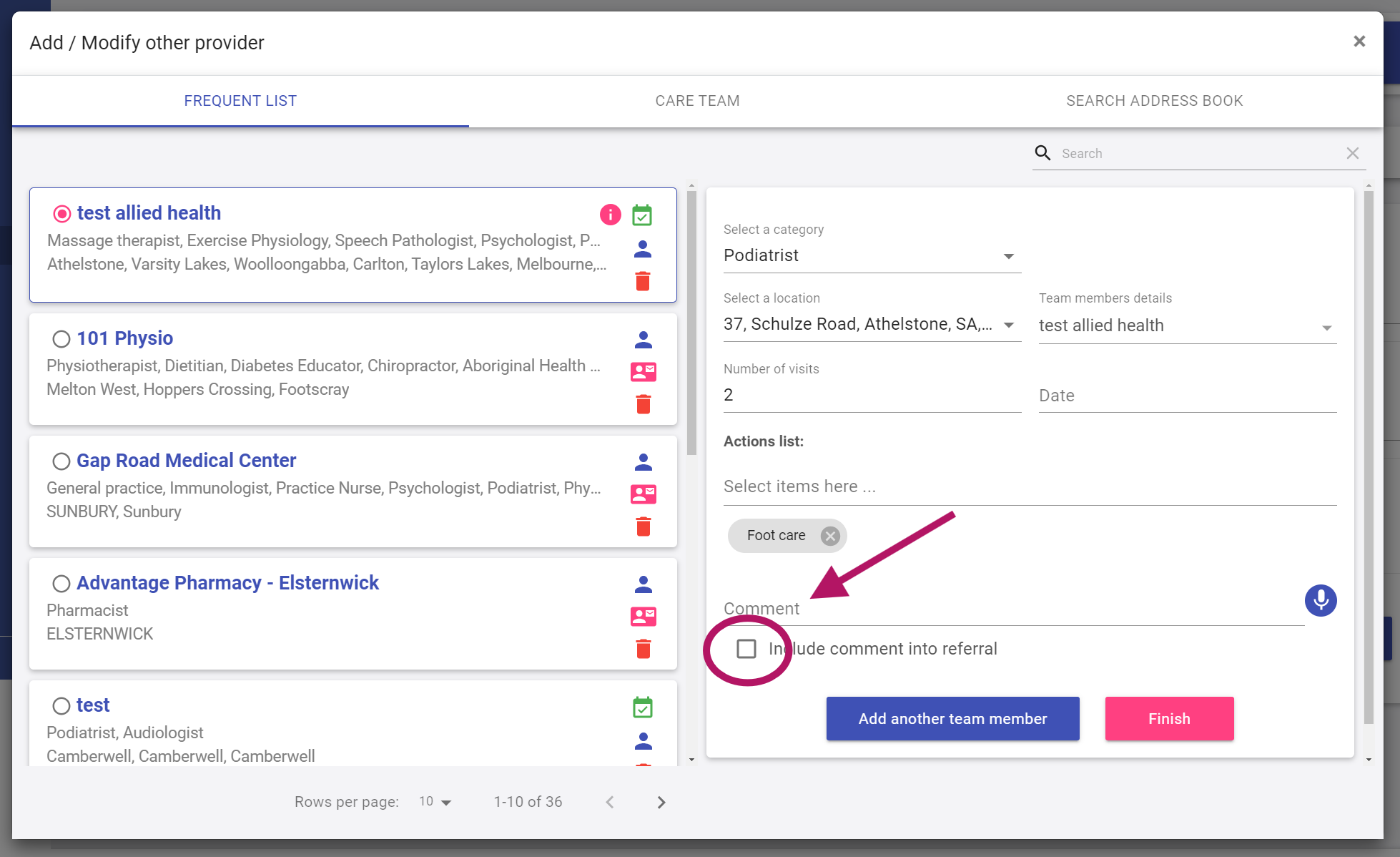This screenshot has height=857, width=1400.
Task: Click the person icon for Advantage Pharmacy - Elsternwick
Action: (x=643, y=584)
